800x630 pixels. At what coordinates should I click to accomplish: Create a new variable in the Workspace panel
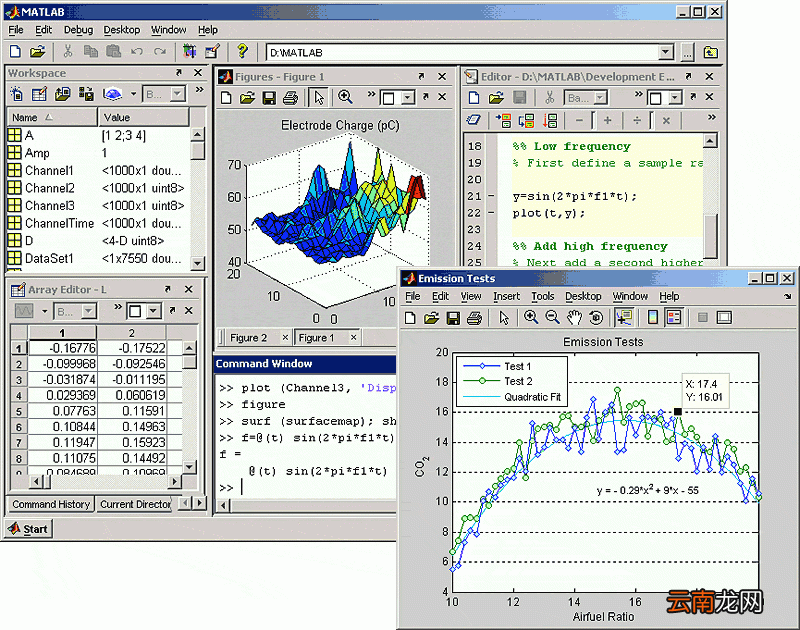pos(16,94)
